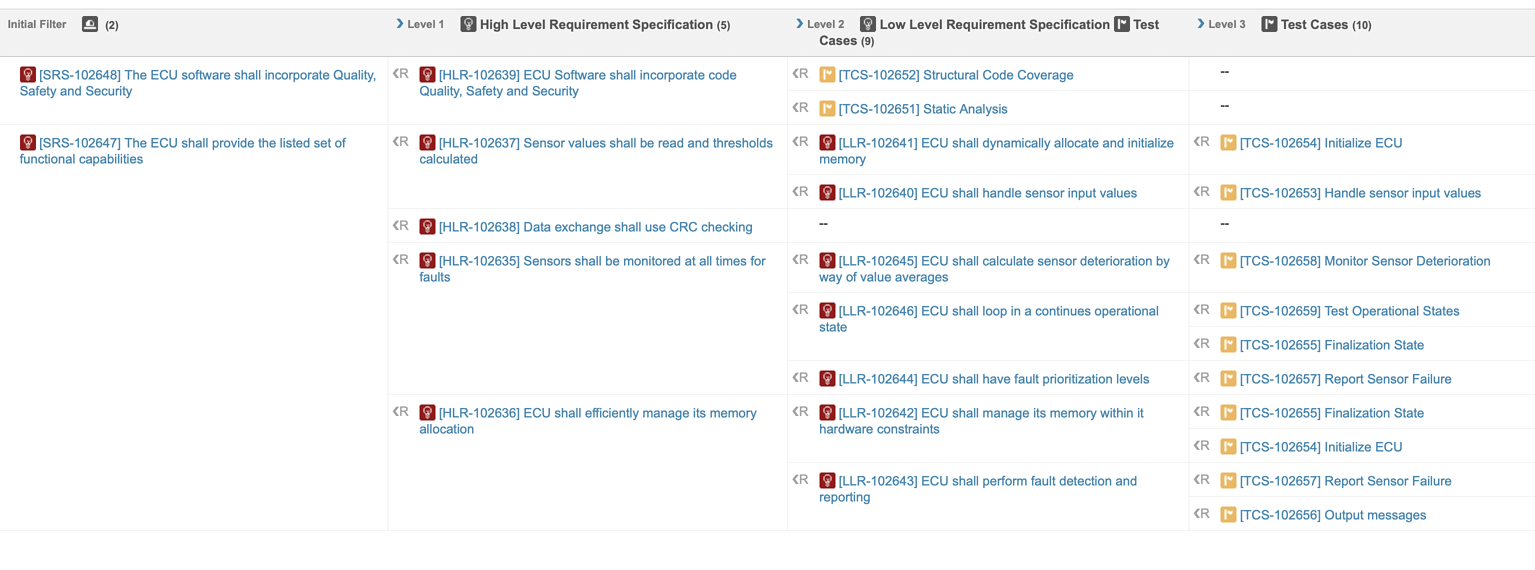Image resolution: width=1535 pixels, height=570 pixels.
Task: Click the relation arrow icon next to HLR-102638
Action: click(401, 226)
